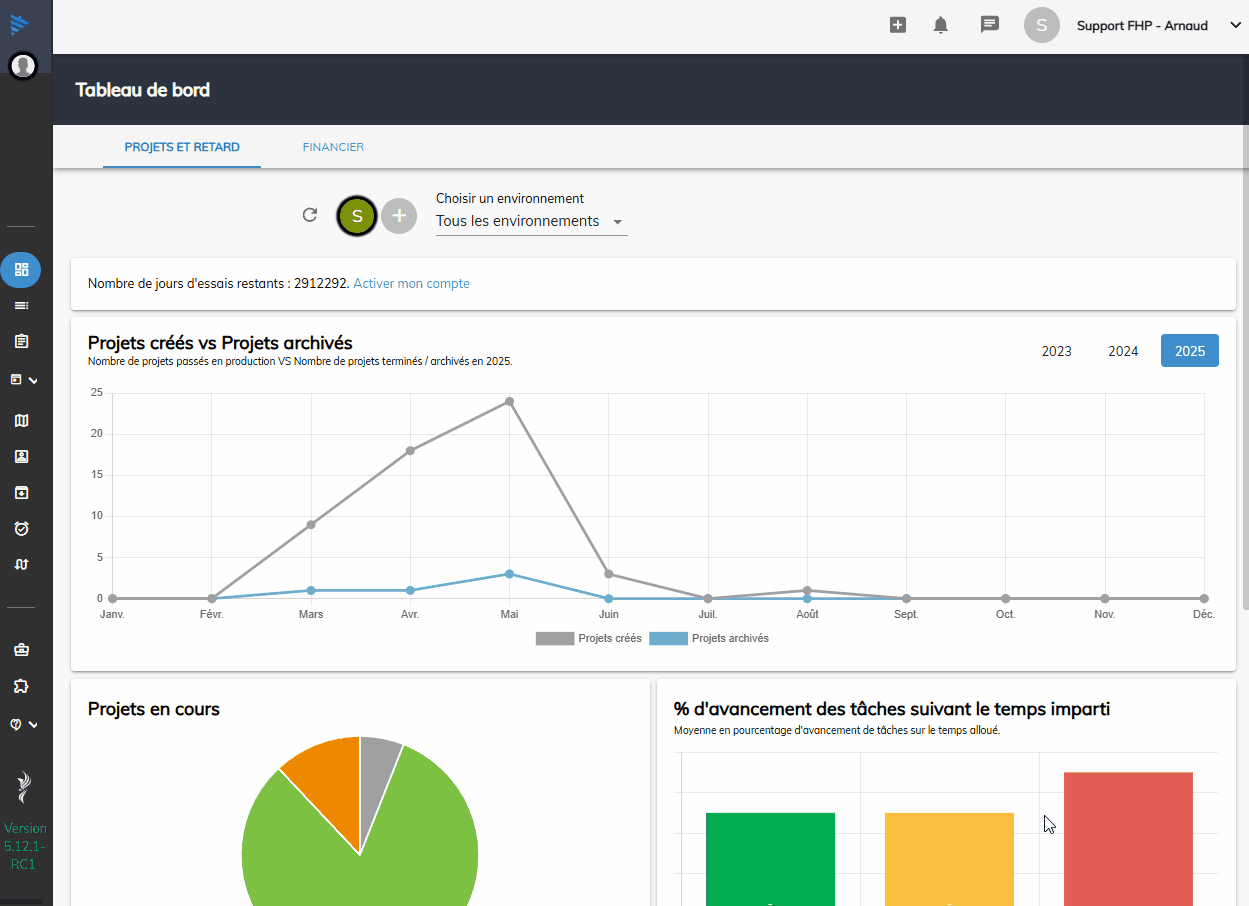
Task: Open the chat messages icon
Action: [989, 25]
